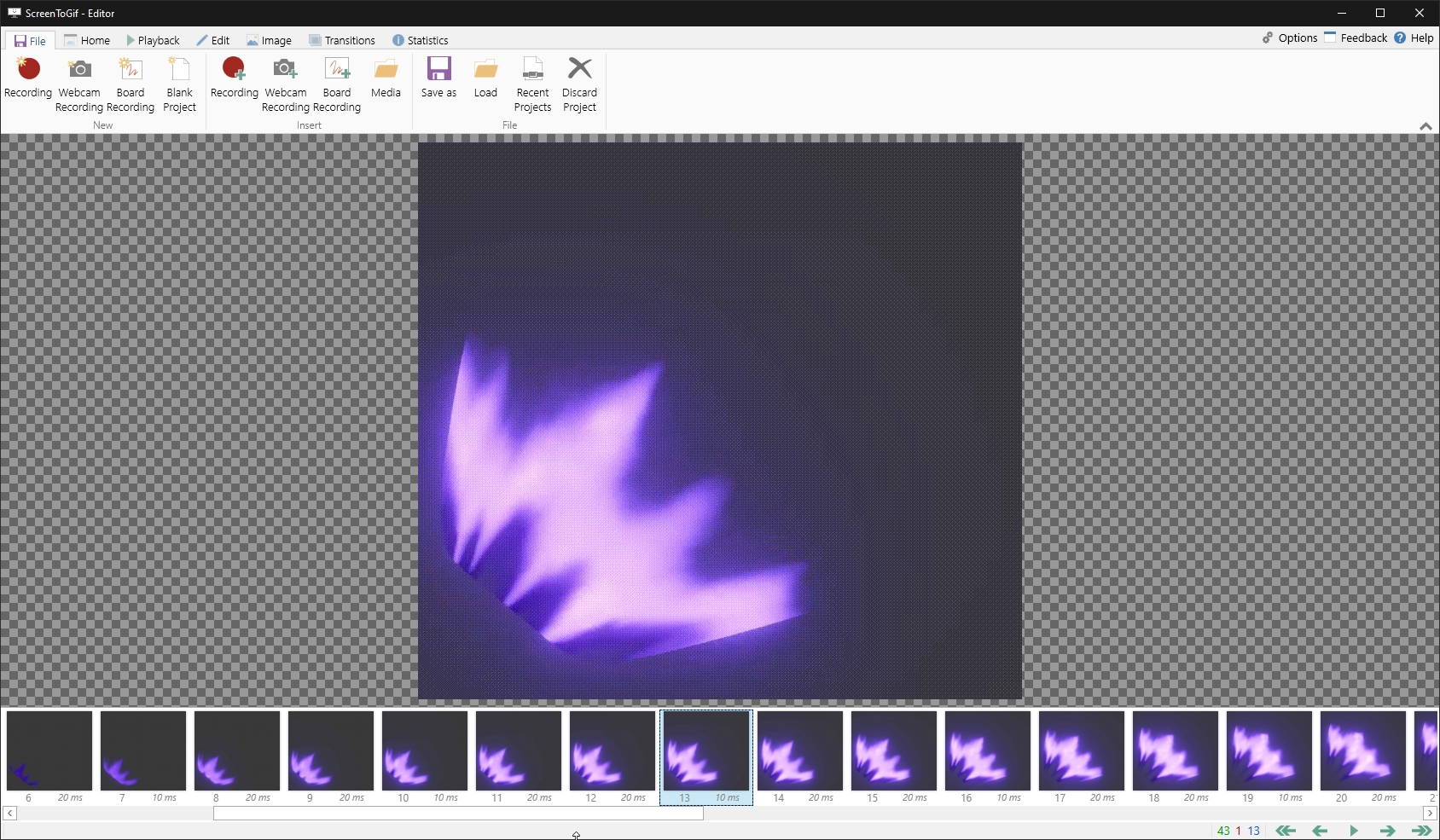This screenshot has width=1440, height=840.
Task: Select frame 11 thumbnail
Action: click(x=519, y=751)
